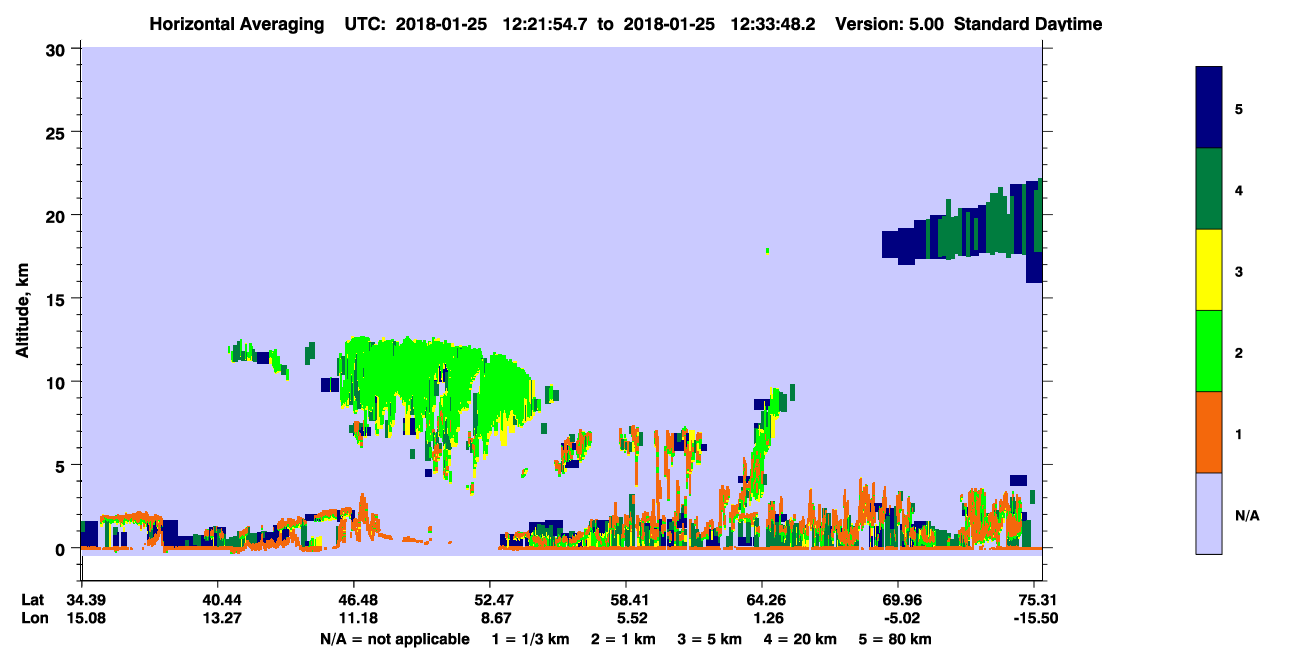Image resolution: width=1300 pixels, height=667 pixels.
Task: Click the altitude tick label '10'
Action: [58, 382]
